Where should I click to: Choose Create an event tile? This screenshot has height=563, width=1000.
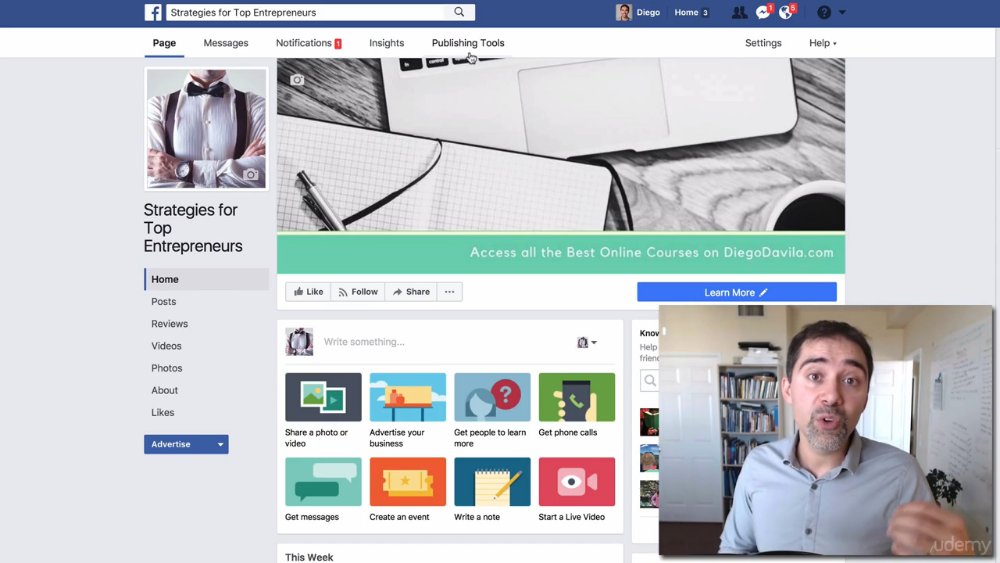coord(408,490)
